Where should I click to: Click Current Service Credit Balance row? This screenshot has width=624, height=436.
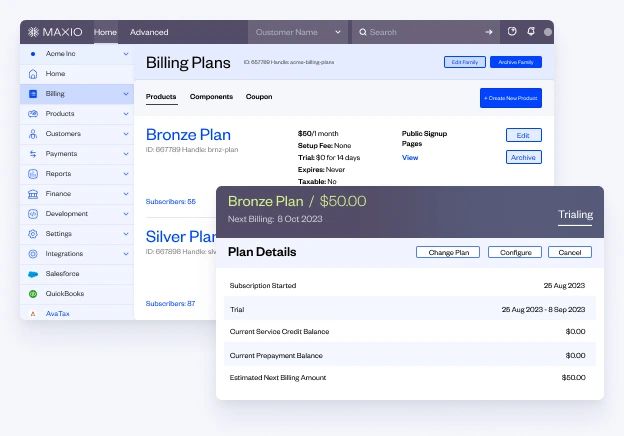pos(410,332)
